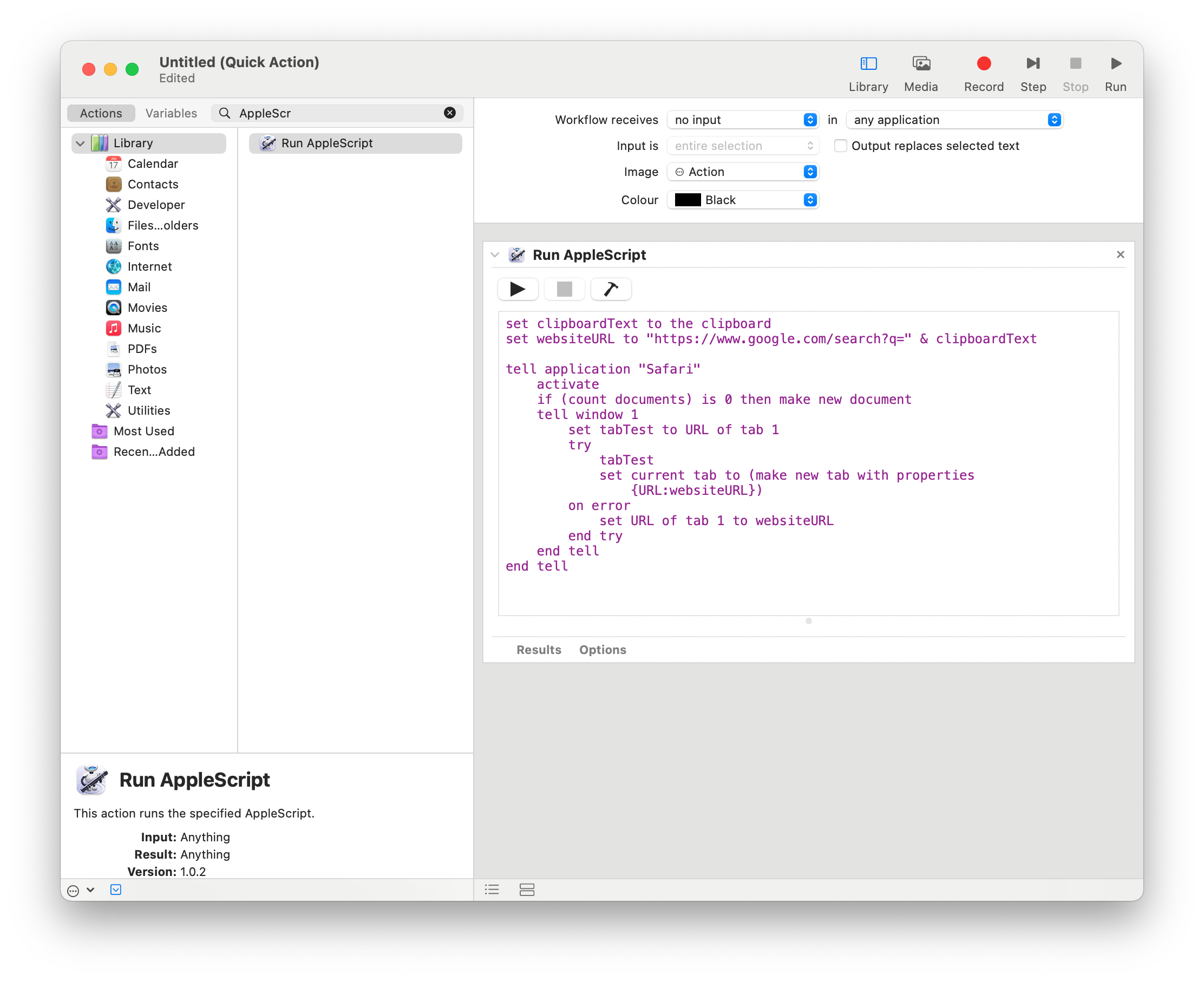
Task: Click the Record button in the toolbar
Action: [x=983, y=64]
